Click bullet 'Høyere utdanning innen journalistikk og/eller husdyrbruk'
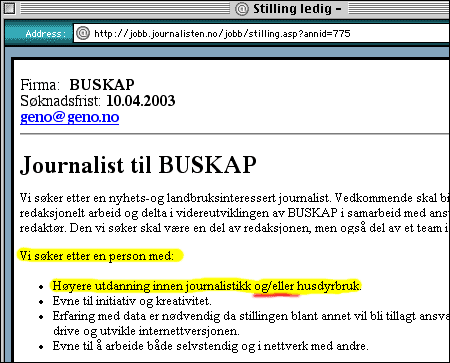450x363 pixels. pyautogui.click(x=207, y=286)
